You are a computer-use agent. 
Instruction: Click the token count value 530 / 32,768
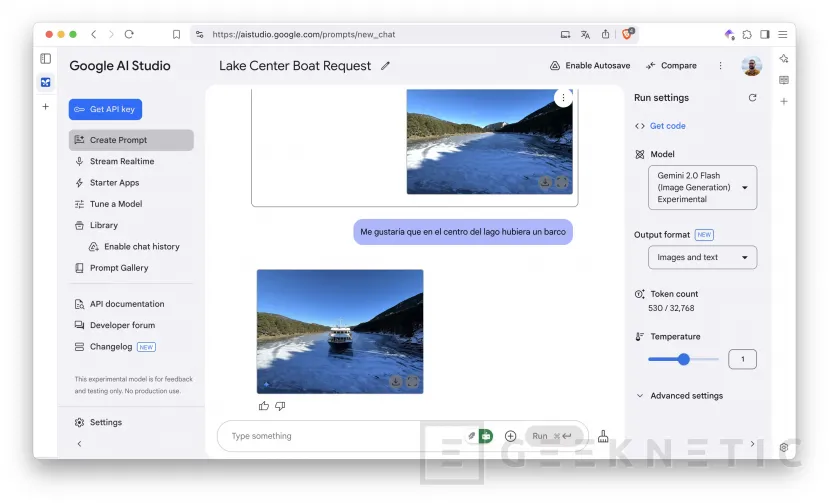point(671,308)
